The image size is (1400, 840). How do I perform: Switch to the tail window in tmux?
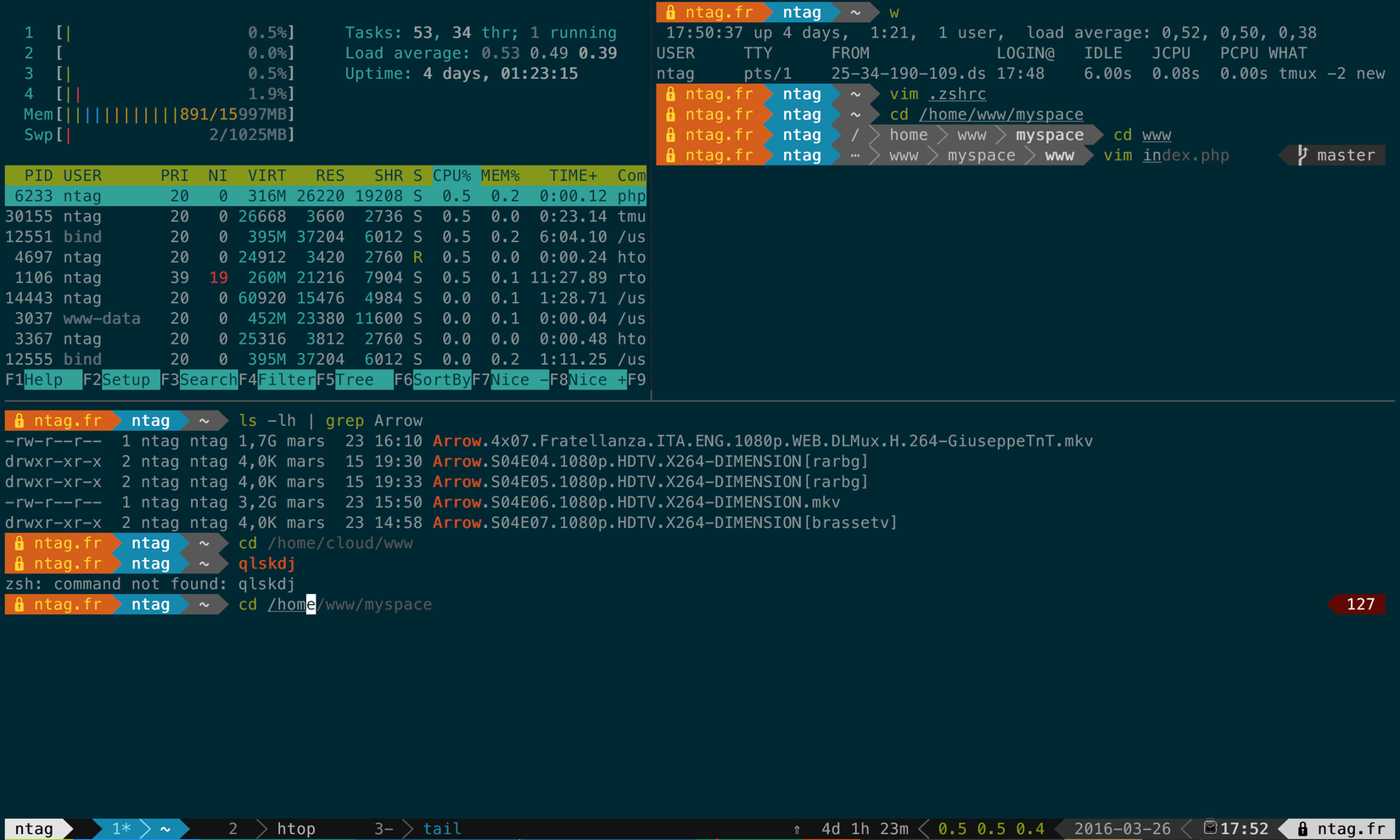pos(441,829)
